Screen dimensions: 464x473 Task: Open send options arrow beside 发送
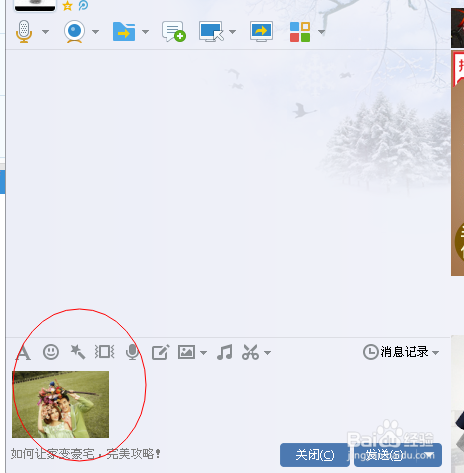(x=429, y=455)
